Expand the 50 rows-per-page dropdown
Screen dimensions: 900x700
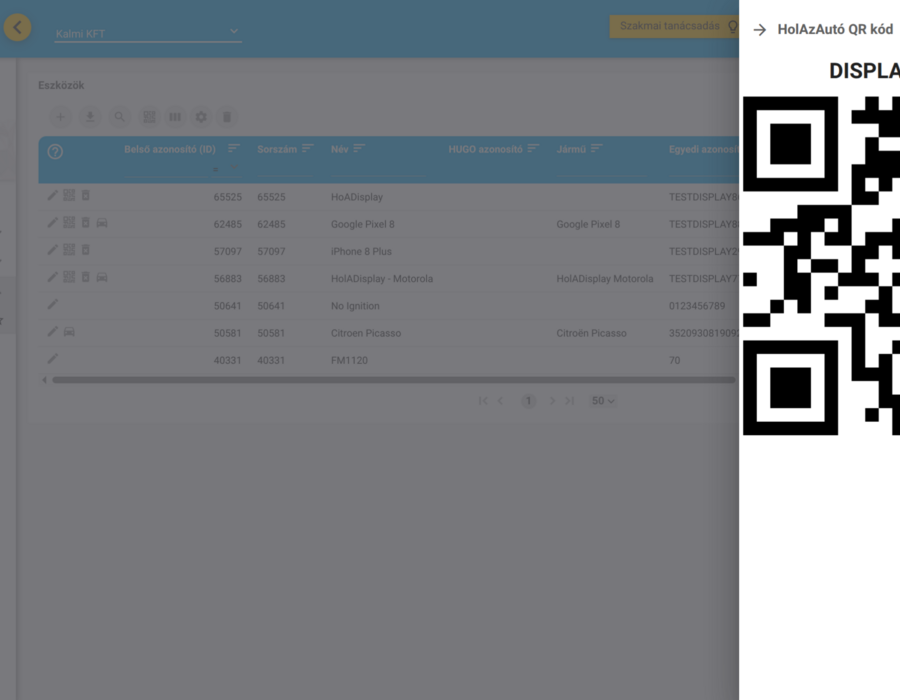tap(603, 401)
